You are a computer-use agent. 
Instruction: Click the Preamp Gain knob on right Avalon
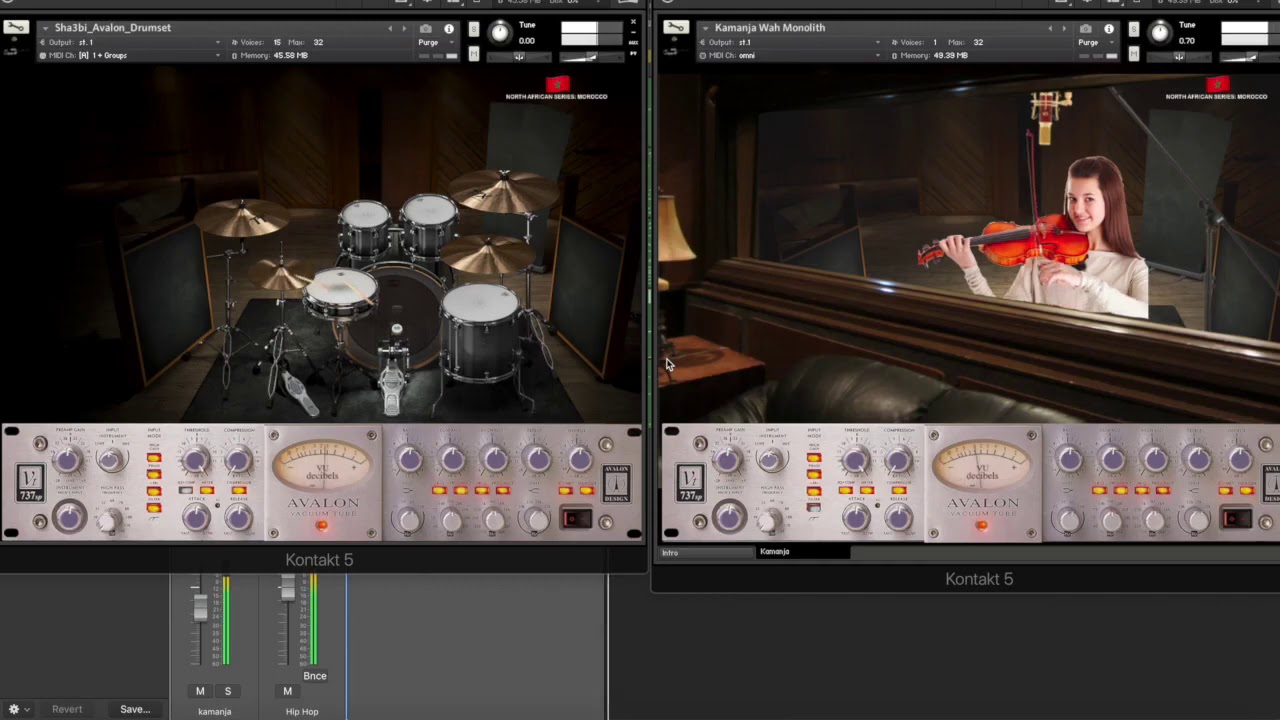728,459
